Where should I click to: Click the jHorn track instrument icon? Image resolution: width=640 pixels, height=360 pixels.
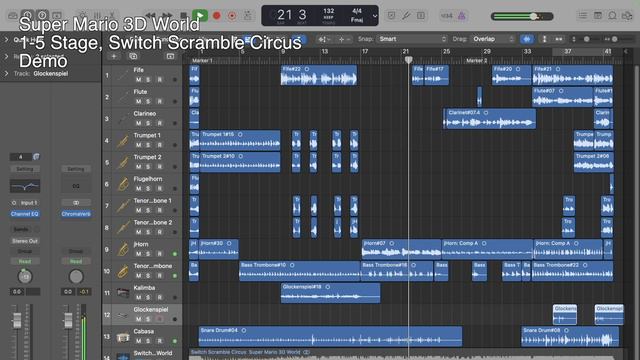click(x=123, y=249)
